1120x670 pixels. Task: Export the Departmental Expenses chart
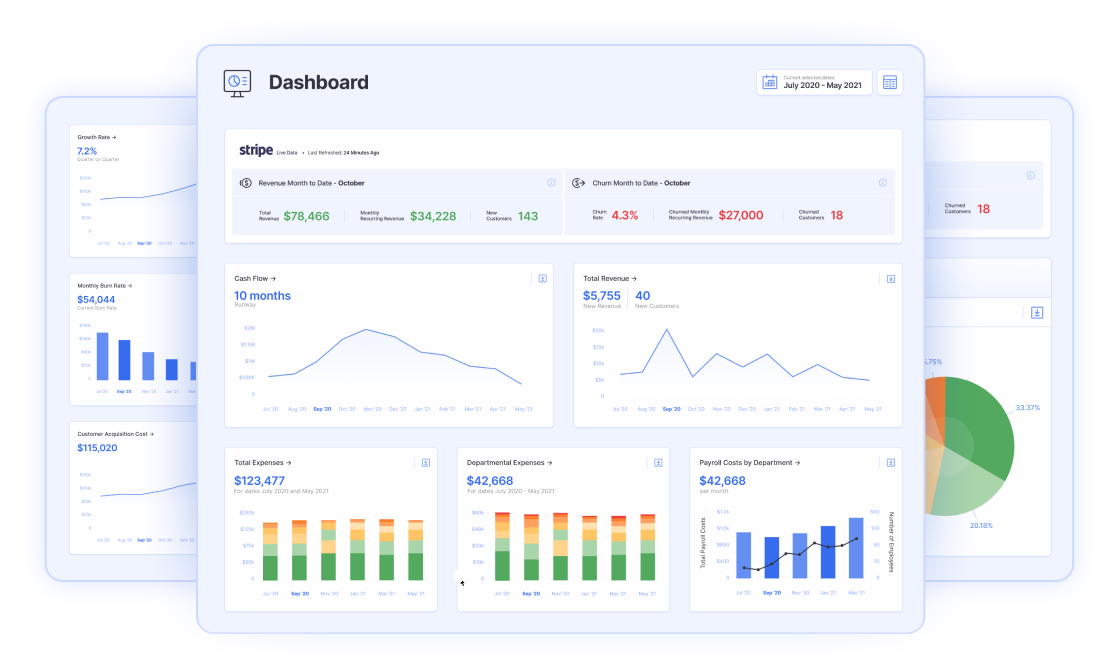coord(658,462)
